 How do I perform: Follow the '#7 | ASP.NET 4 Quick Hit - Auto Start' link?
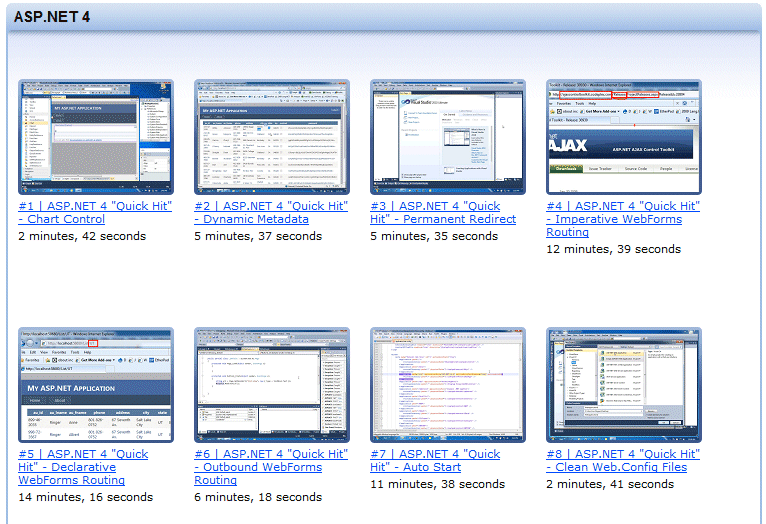(x=435, y=461)
